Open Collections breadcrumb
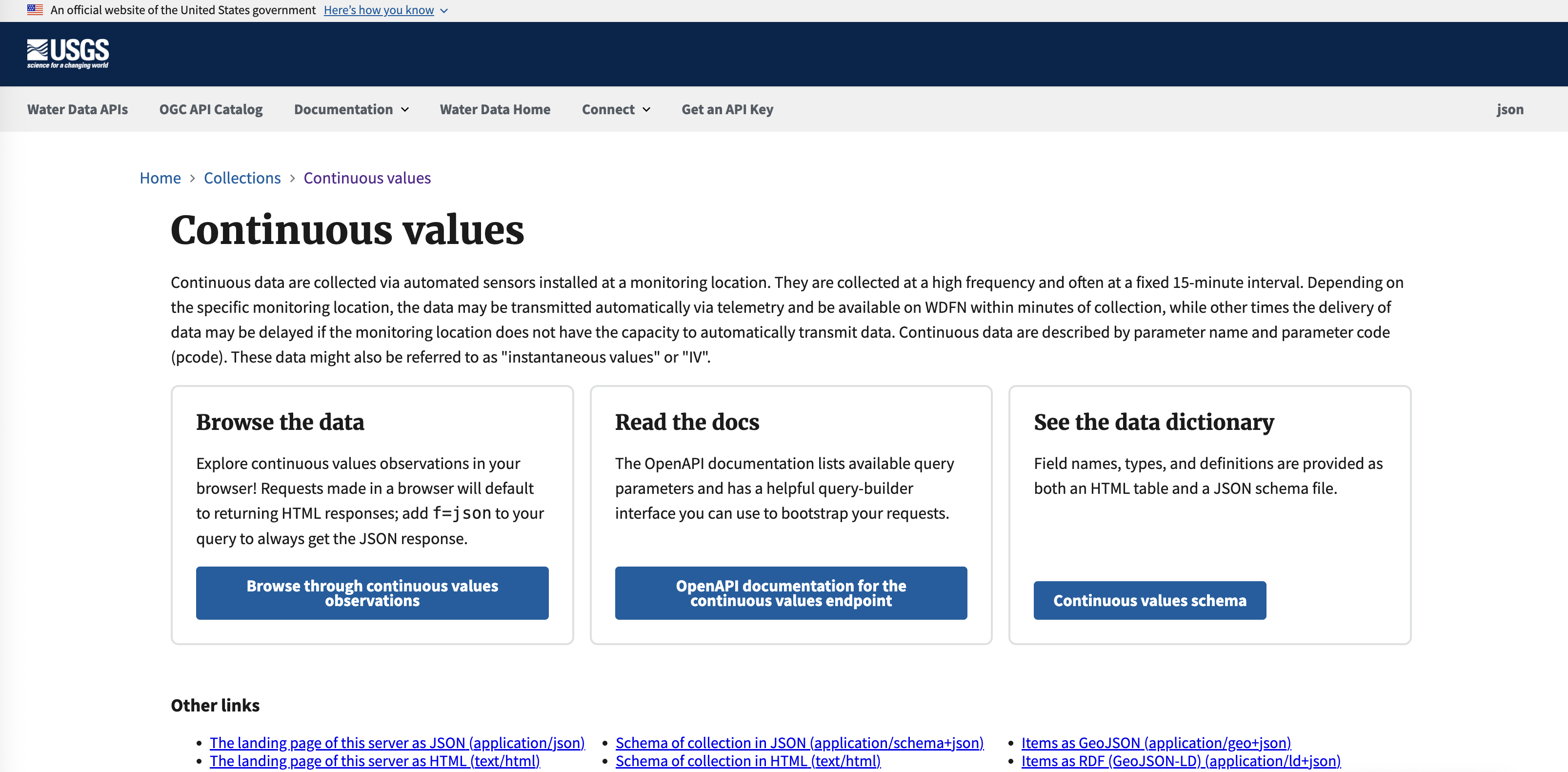Viewport: 1568px width, 772px height. [x=242, y=178]
